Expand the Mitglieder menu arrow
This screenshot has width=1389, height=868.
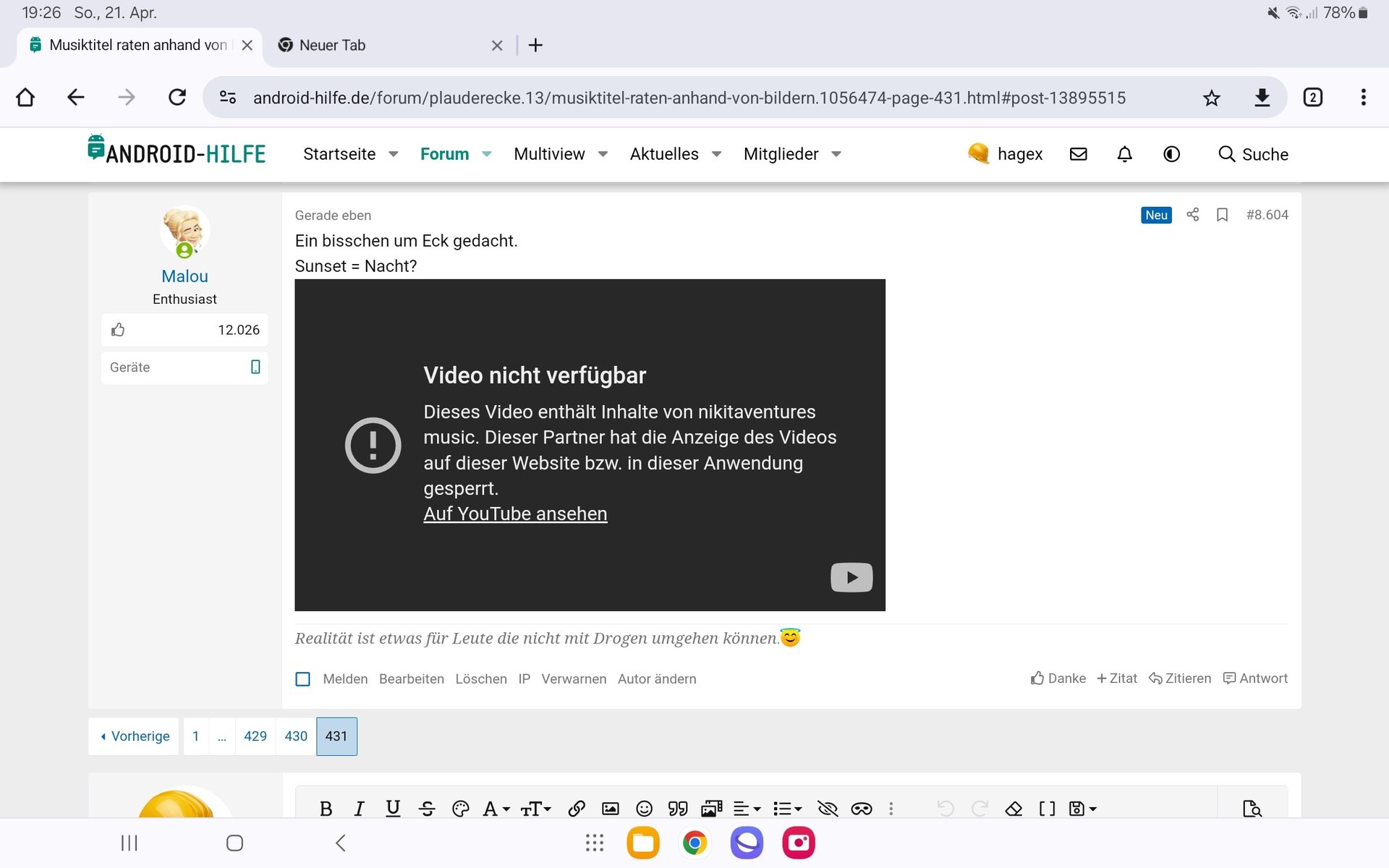point(836,154)
